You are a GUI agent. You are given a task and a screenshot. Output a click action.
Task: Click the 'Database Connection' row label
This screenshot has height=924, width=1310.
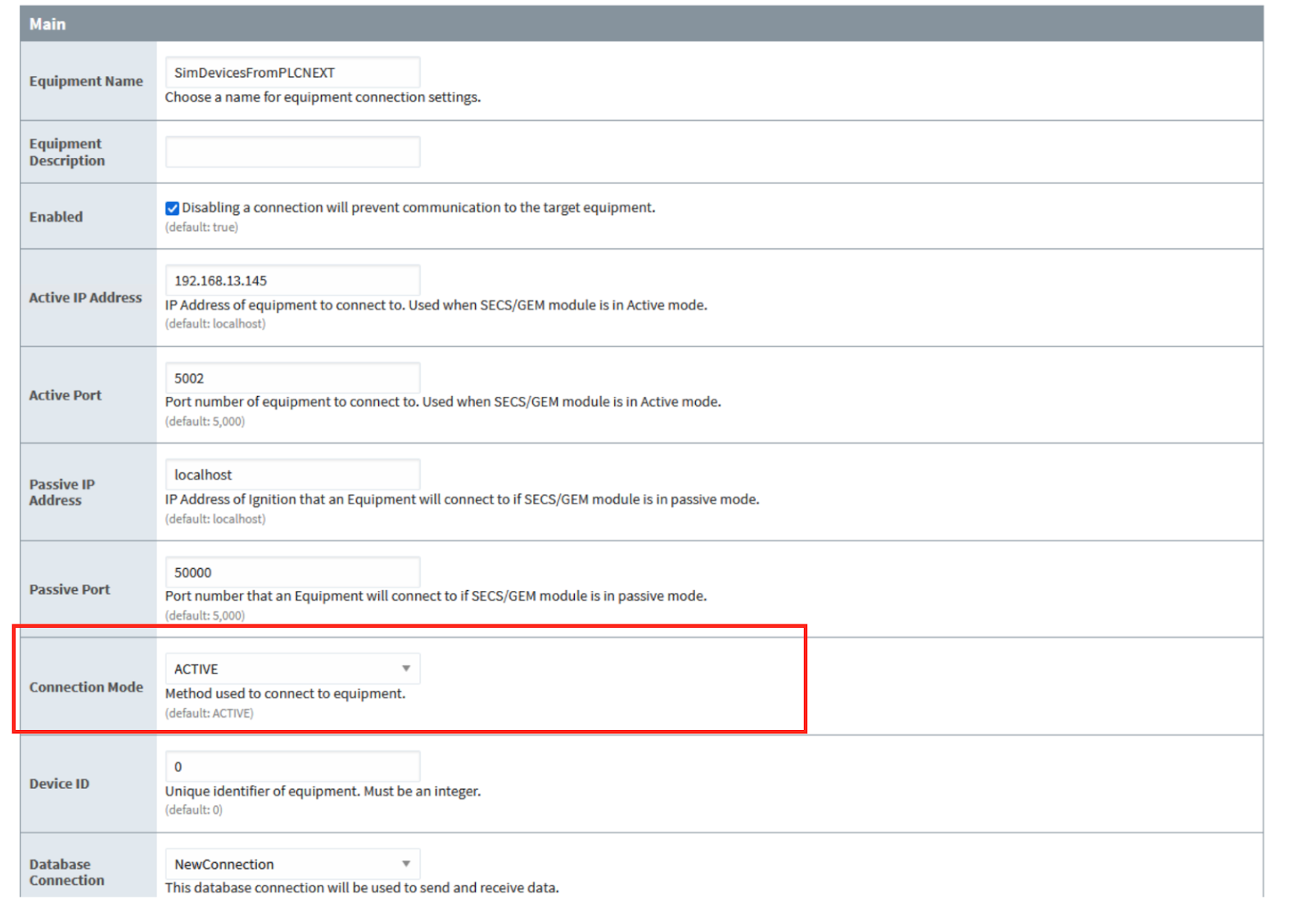tap(67, 872)
